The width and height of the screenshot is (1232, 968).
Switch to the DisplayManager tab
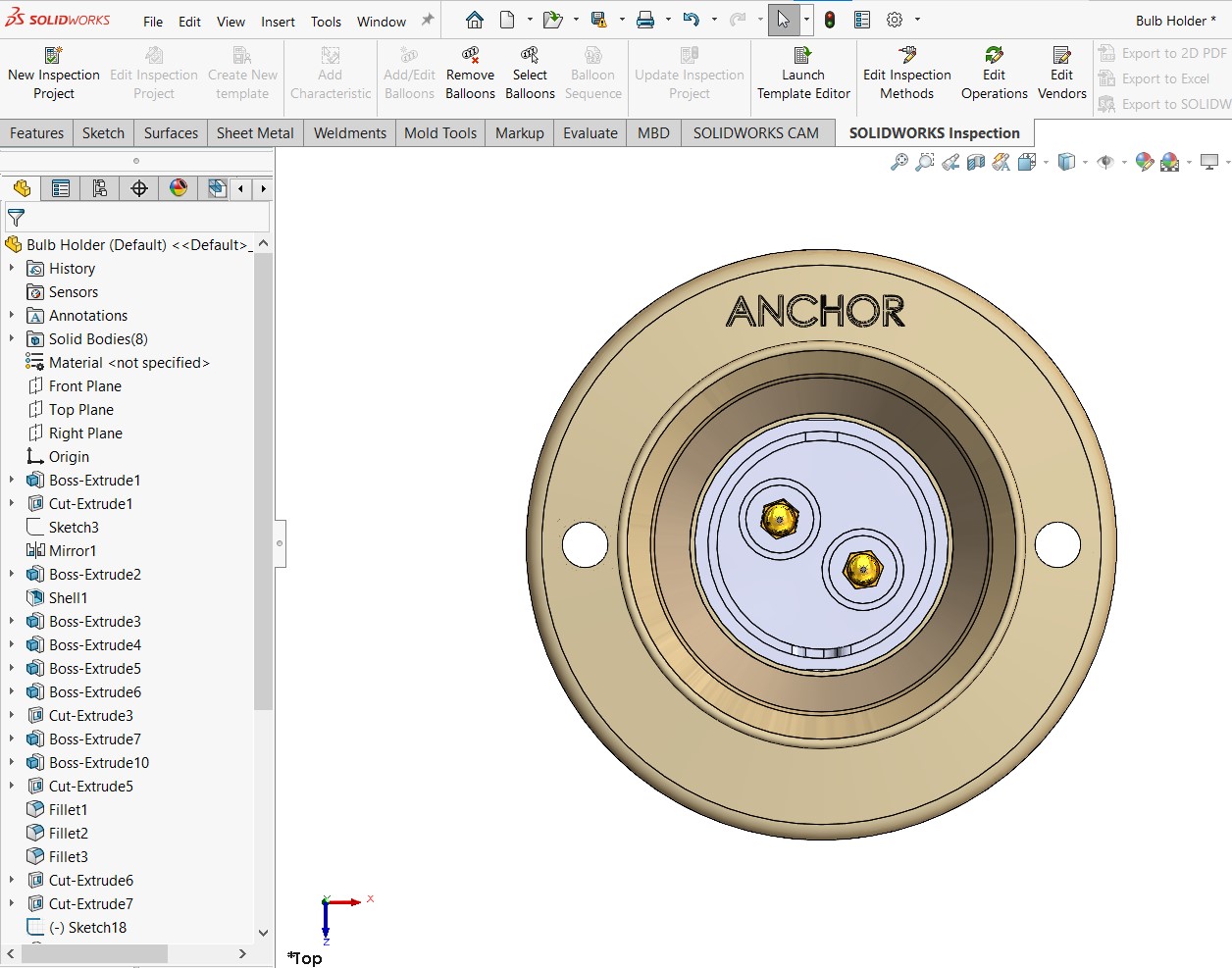tap(179, 188)
